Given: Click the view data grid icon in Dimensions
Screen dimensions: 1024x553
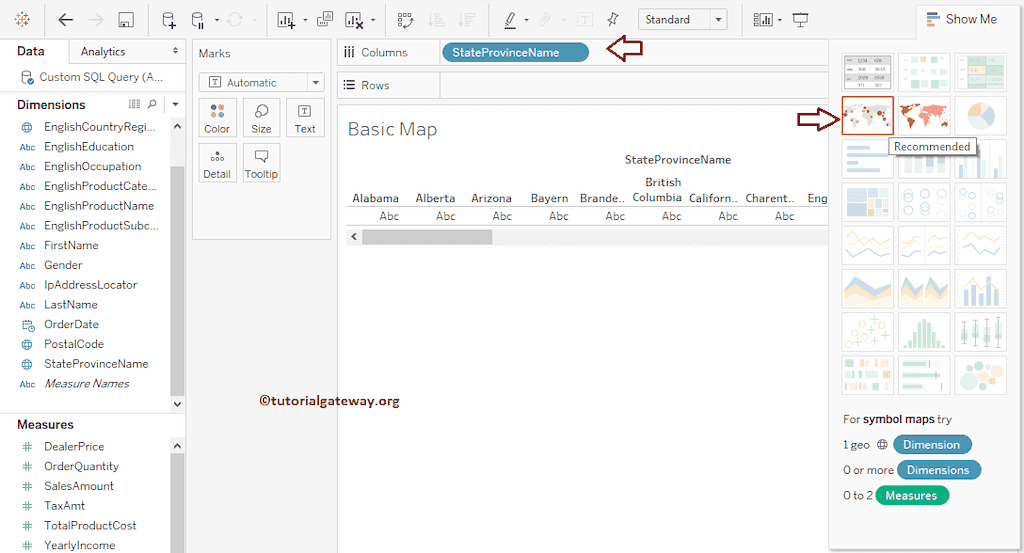Looking at the screenshot, I should (x=135, y=104).
